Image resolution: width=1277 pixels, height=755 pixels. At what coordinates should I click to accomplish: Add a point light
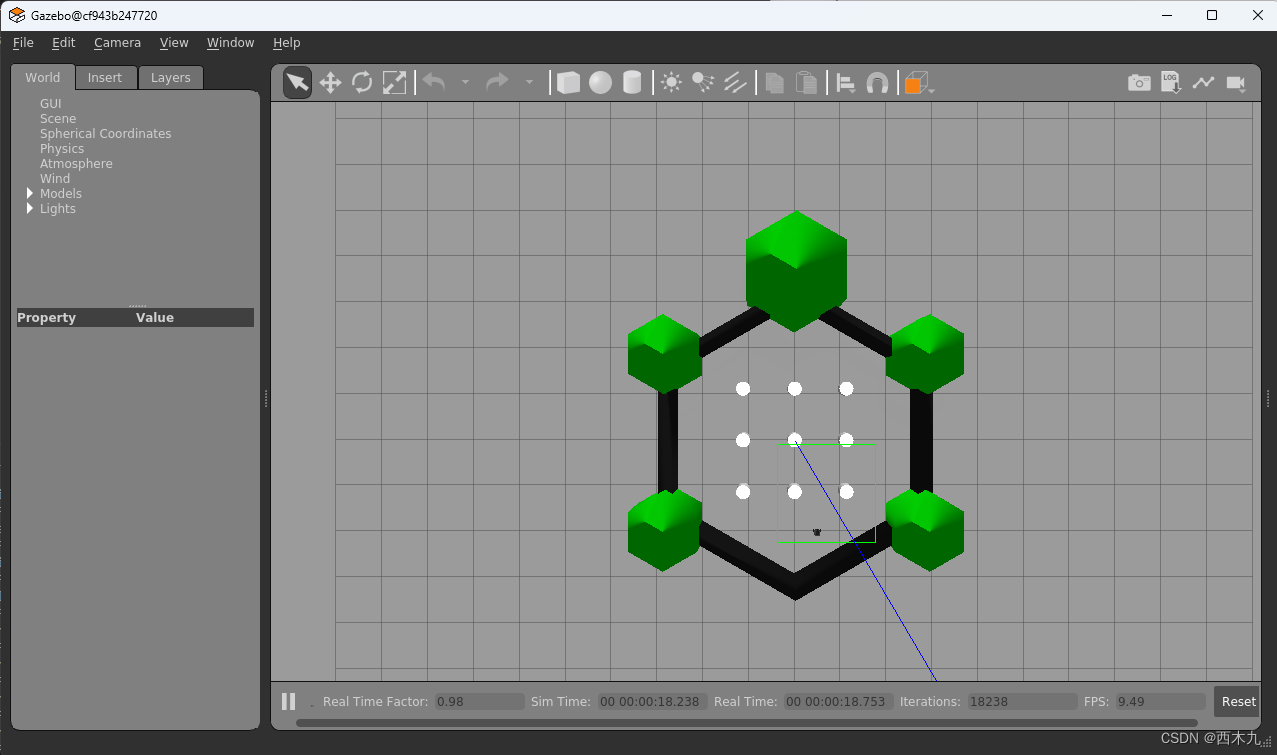671,83
